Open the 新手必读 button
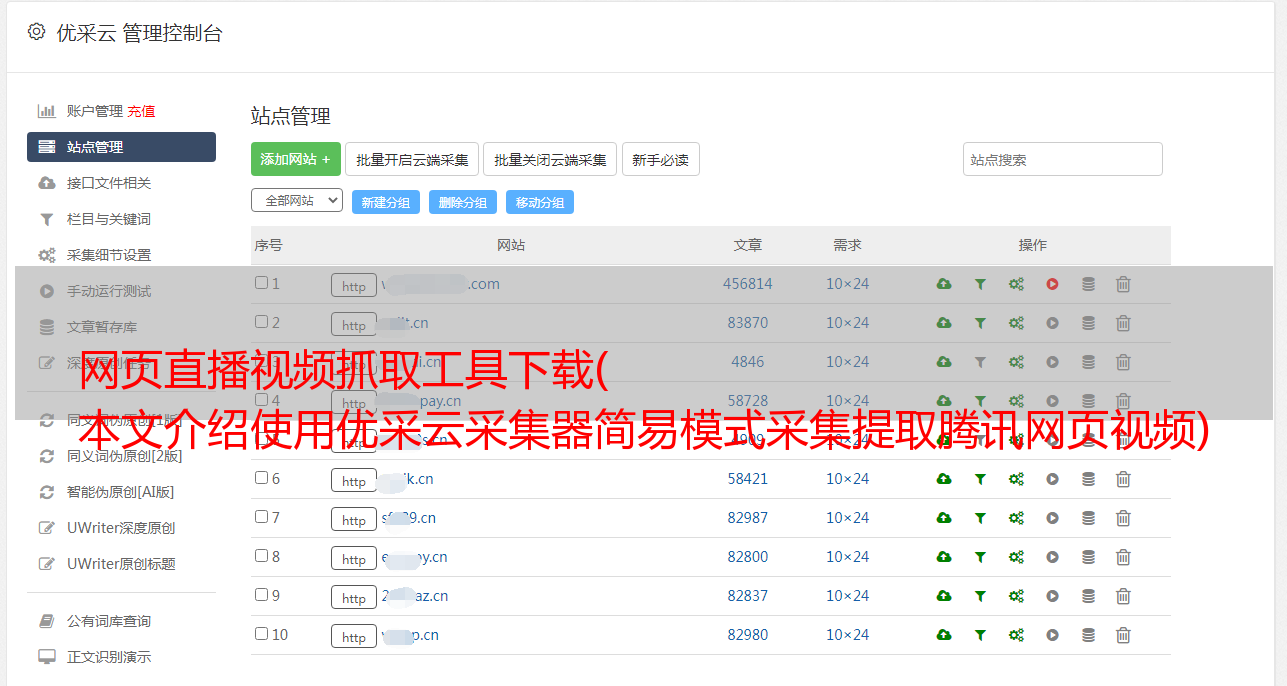The height and width of the screenshot is (686, 1287). [x=660, y=159]
